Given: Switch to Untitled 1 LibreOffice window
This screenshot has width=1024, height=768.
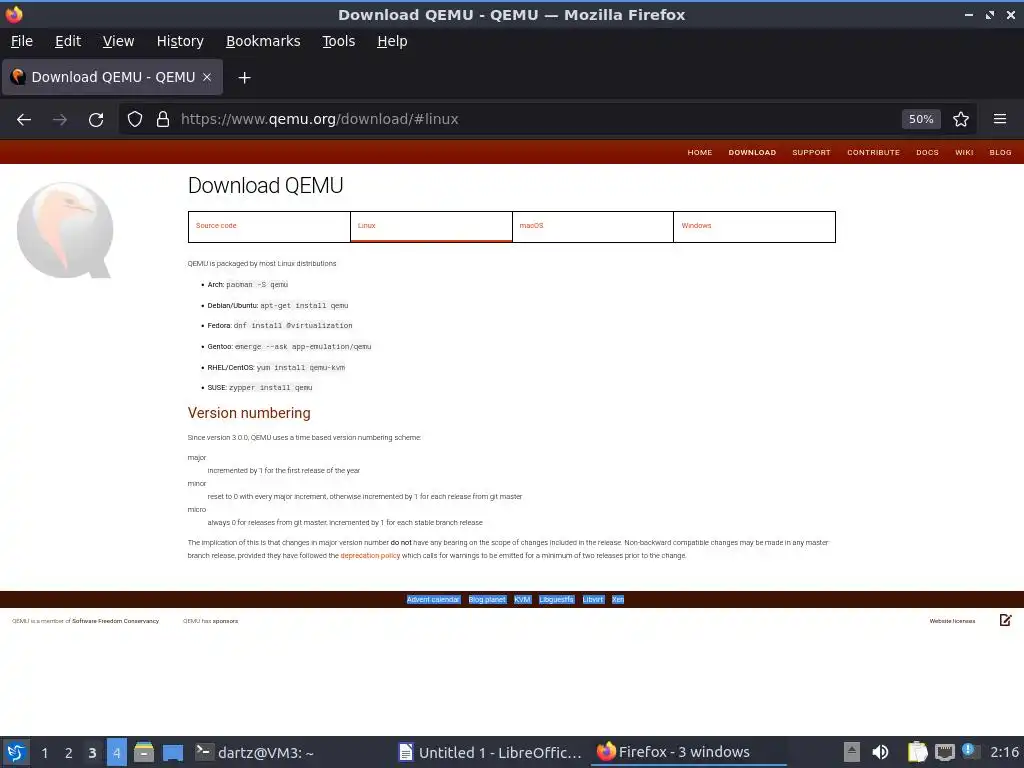Looking at the screenshot, I should [x=490, y=752].
